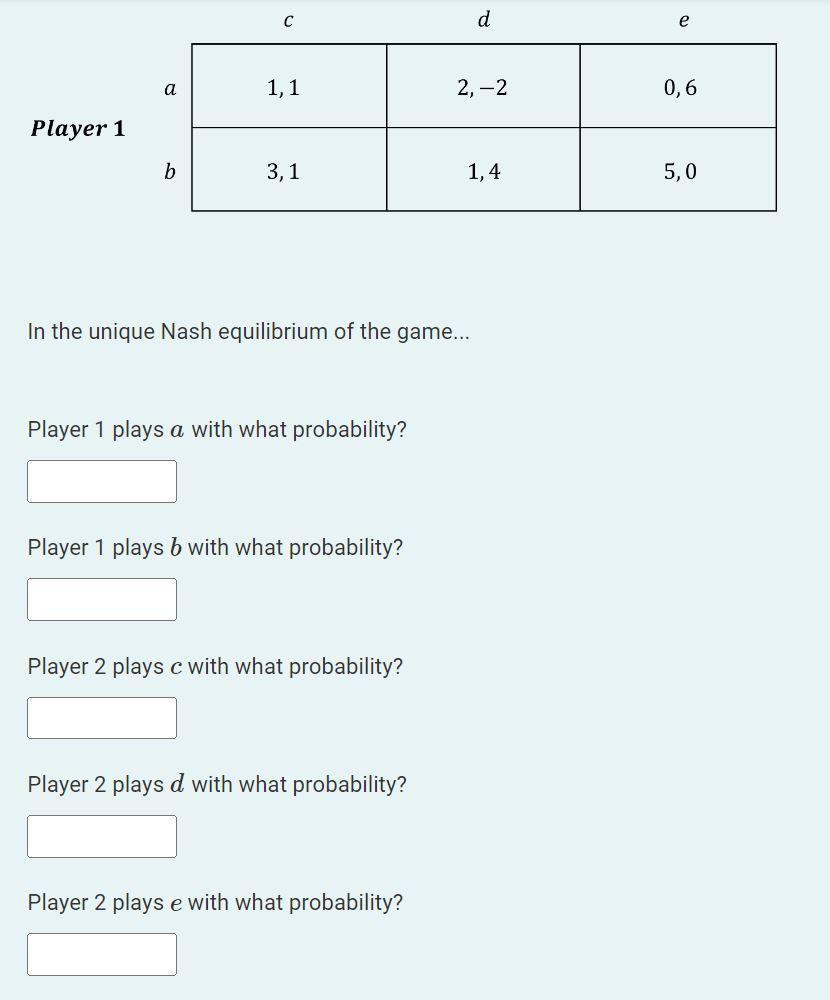Click the probability input for Player 1 playing b

tap(101, 599)
